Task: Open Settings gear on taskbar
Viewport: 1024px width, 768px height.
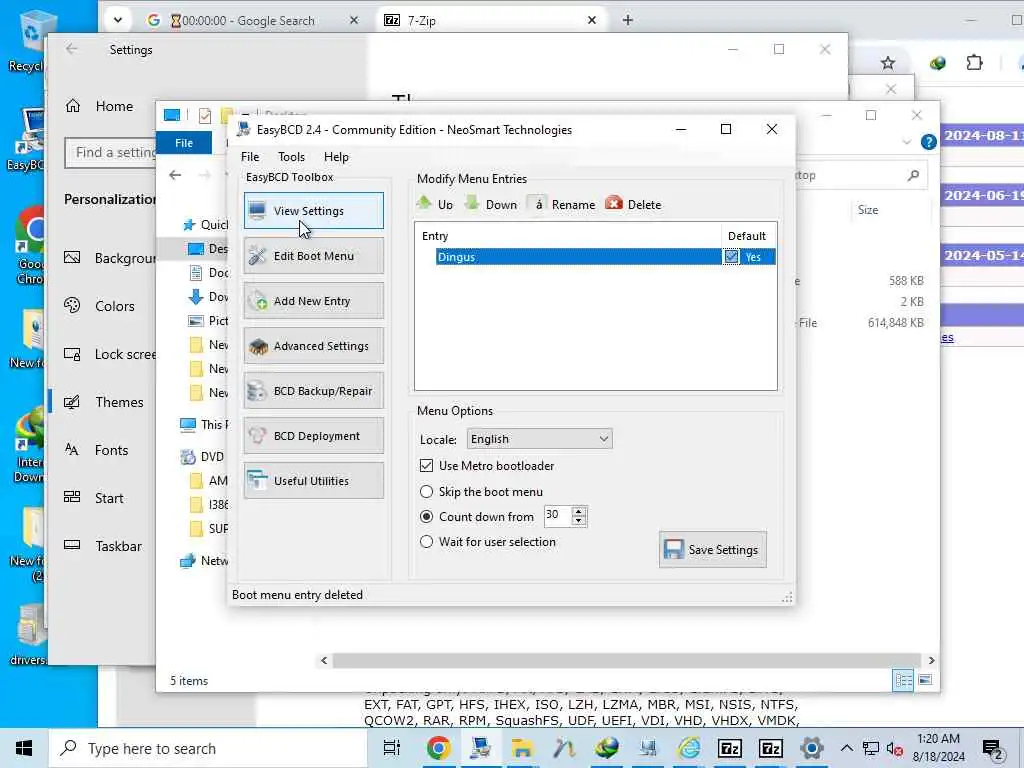Action: tap(812, 748)
